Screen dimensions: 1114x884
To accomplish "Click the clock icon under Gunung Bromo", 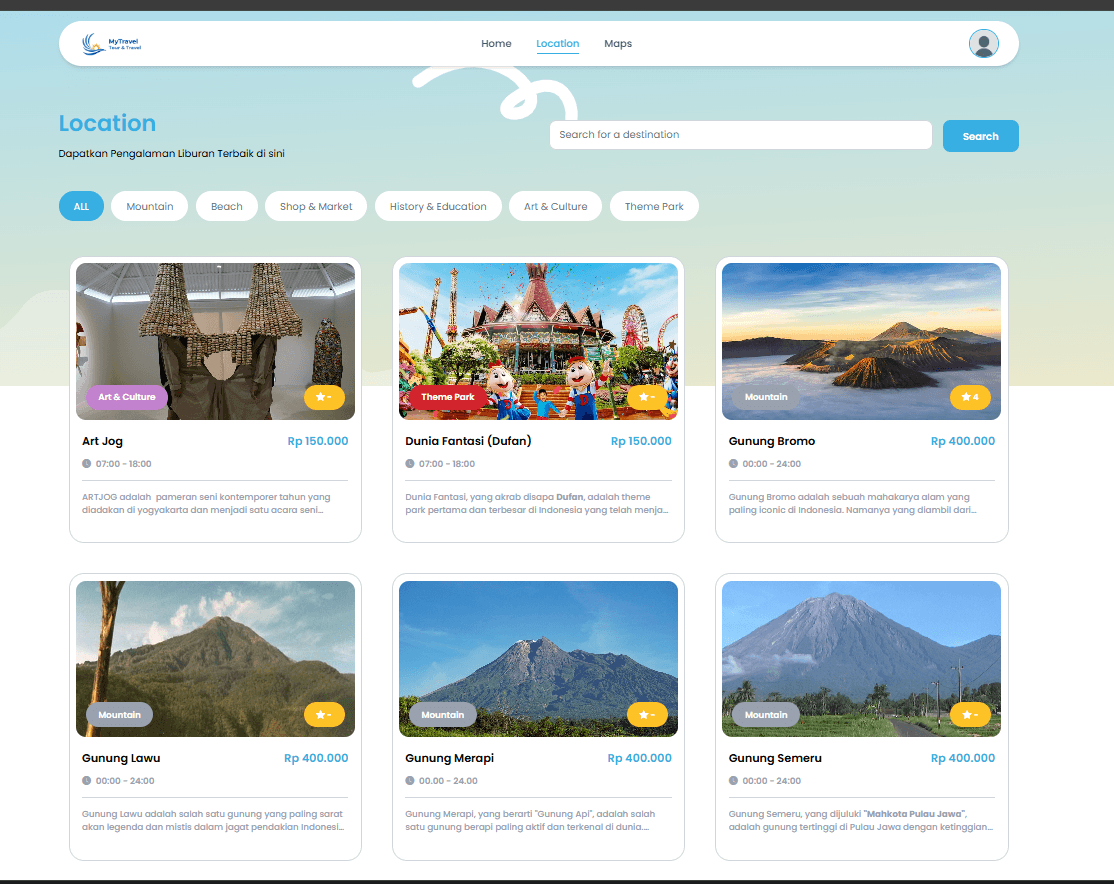I will (733, 463).
